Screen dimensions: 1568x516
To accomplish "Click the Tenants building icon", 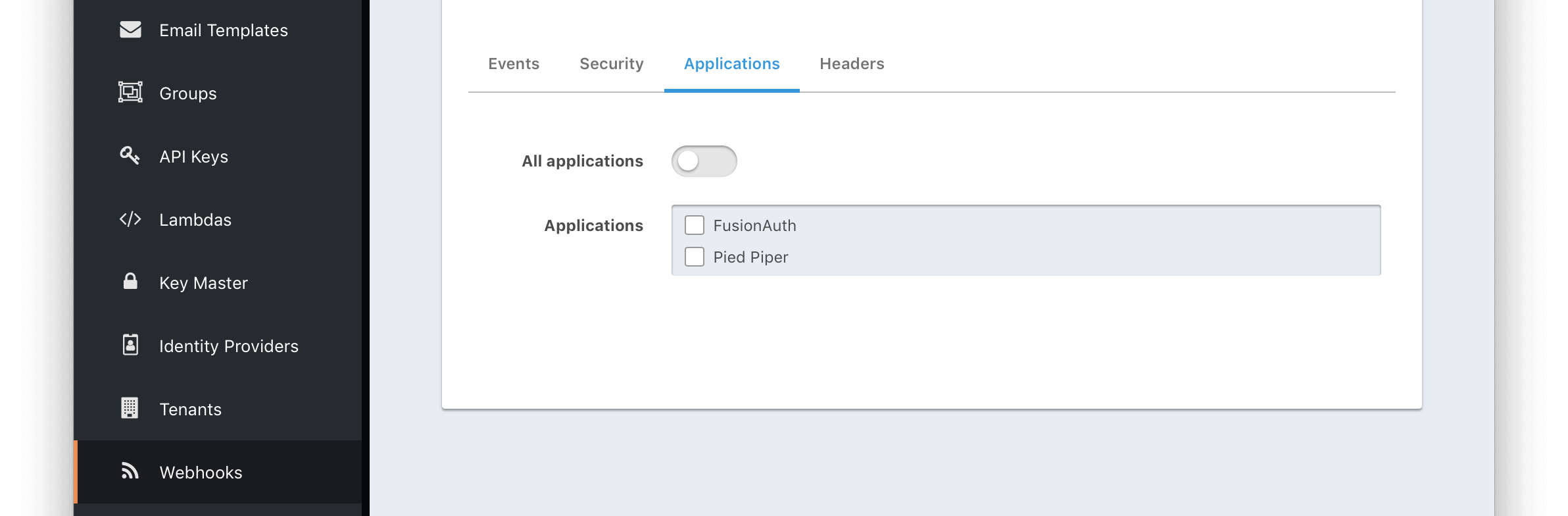I will pyautogui.click(x=130, y=408).
